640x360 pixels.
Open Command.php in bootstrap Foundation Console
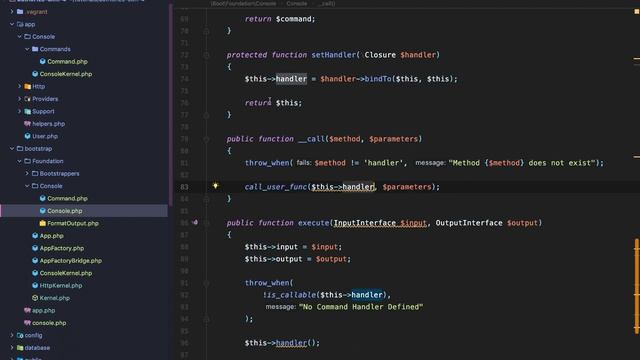click(67, 198)
